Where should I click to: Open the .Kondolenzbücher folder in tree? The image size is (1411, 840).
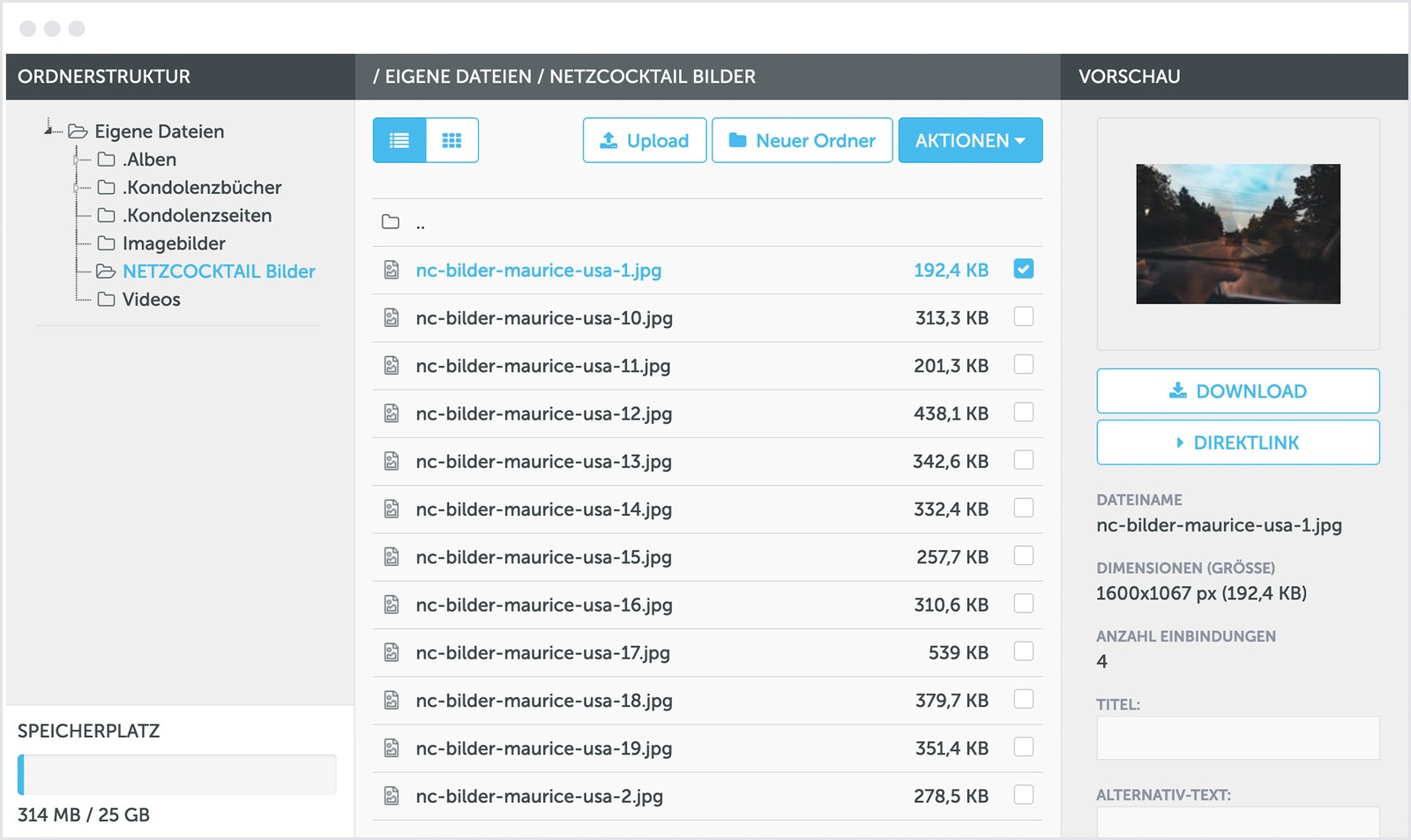(202, 188)
